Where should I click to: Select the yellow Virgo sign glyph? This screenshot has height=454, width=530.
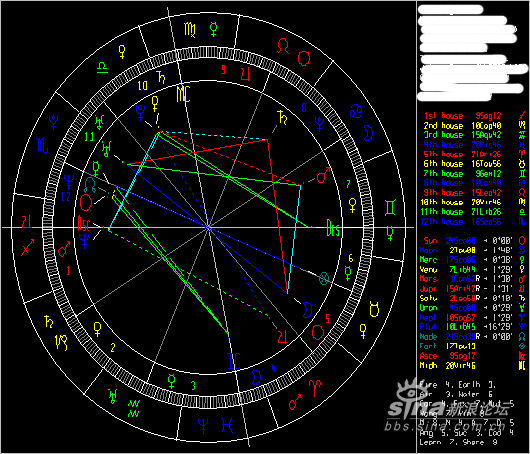click(190, 30)
